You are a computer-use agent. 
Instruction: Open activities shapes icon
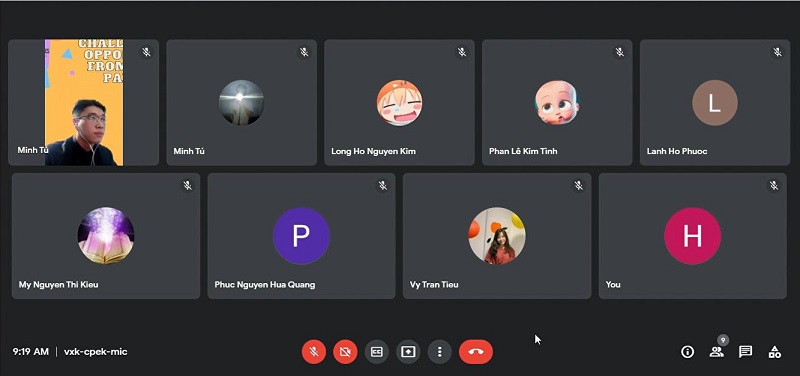pyautogui.click(x=774, y=352)
